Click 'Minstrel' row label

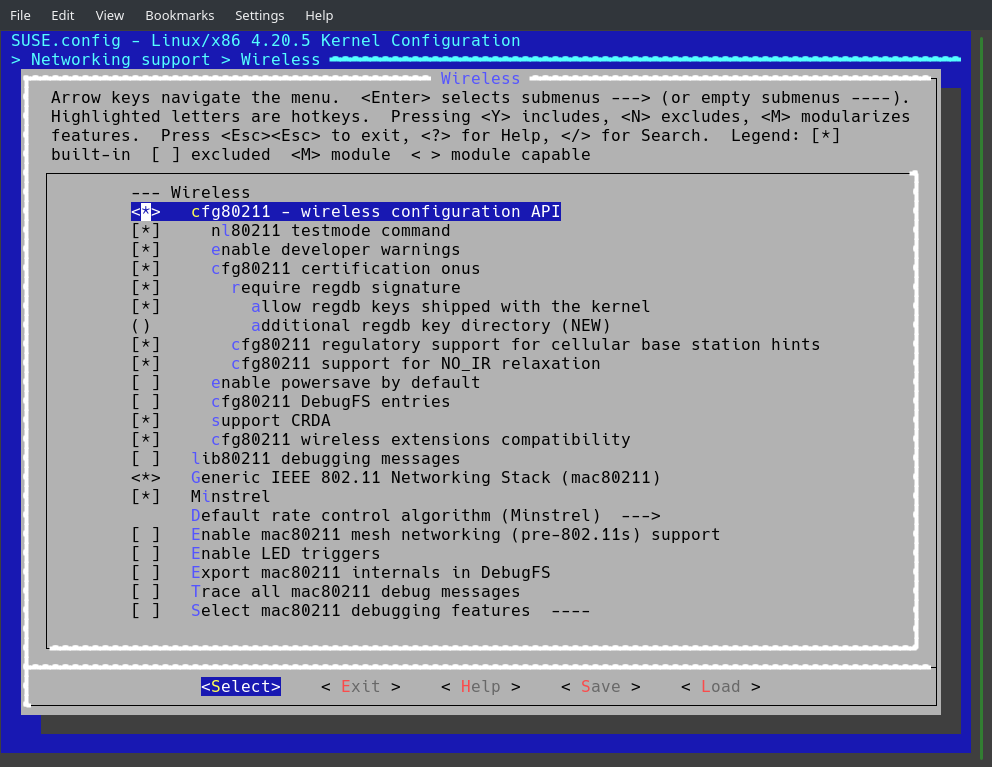(x=231, y=496)
